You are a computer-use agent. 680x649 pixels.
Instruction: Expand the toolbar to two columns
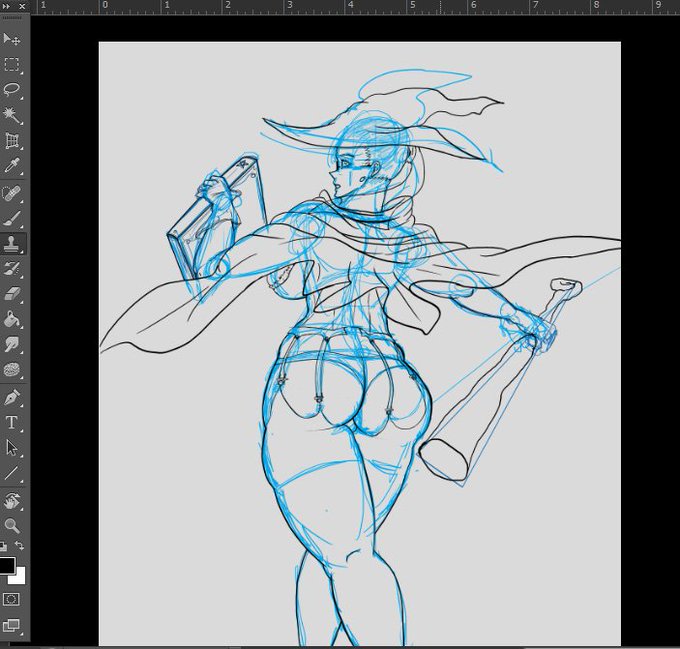coord(7,7)
